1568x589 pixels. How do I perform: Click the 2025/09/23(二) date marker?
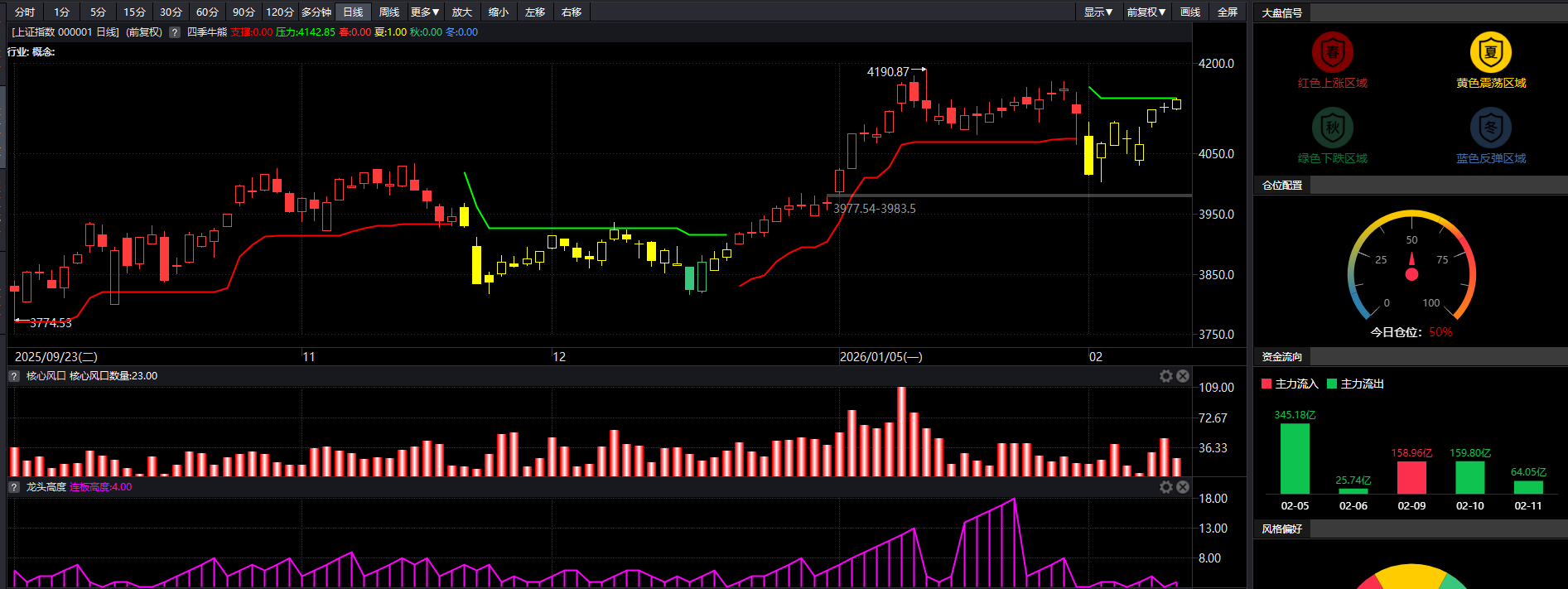(56, 356)
